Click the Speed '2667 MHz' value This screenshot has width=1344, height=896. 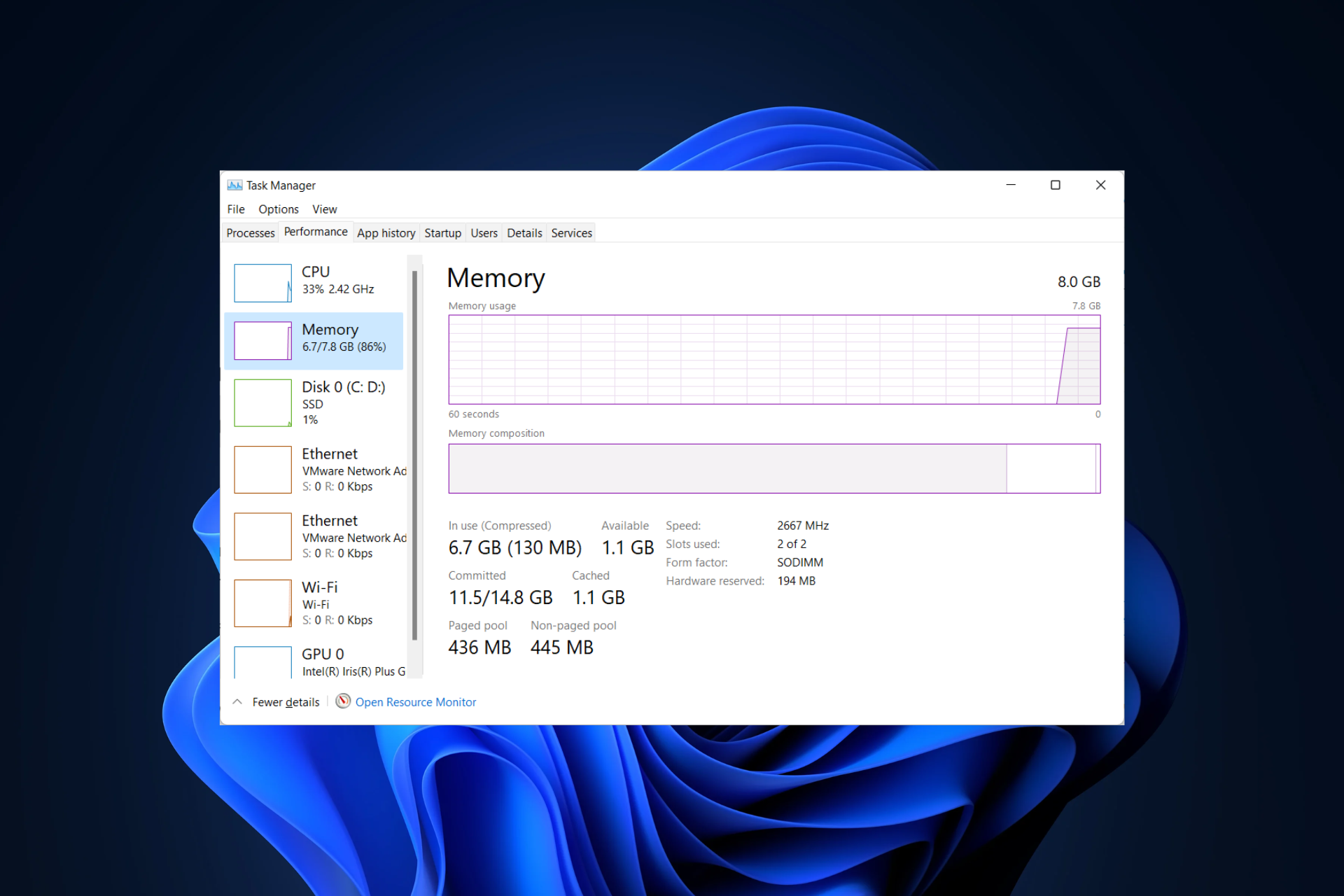pyautogui.click(x=803, y=526)
